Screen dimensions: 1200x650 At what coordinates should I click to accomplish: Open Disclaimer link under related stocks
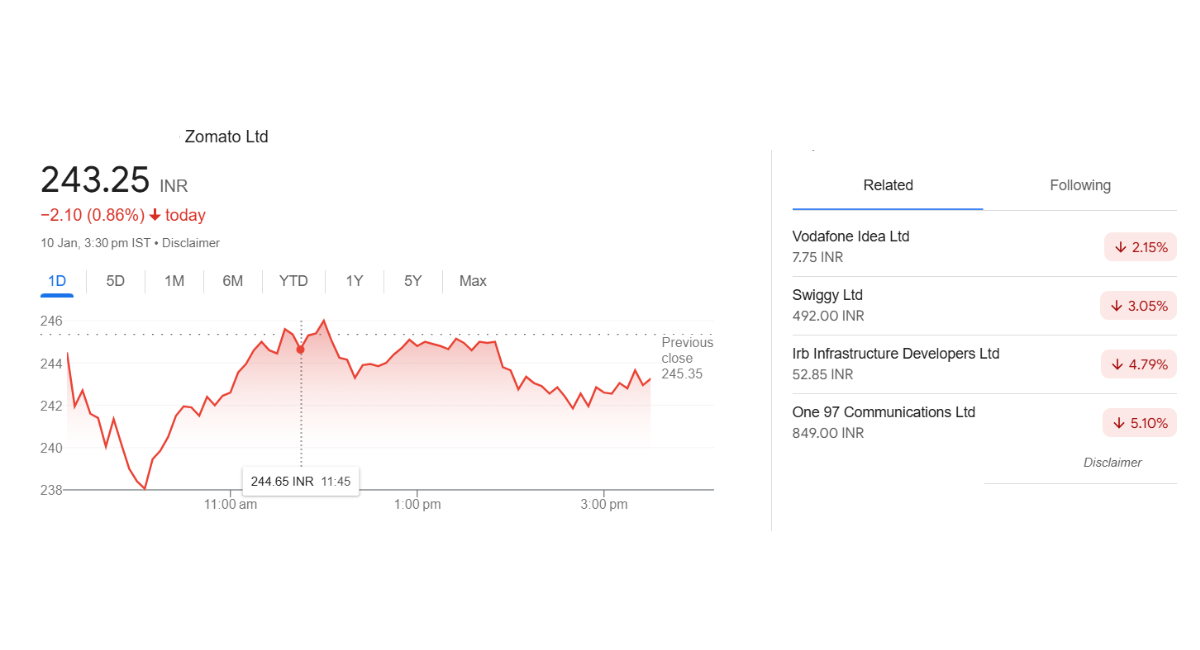[1112, 462]
